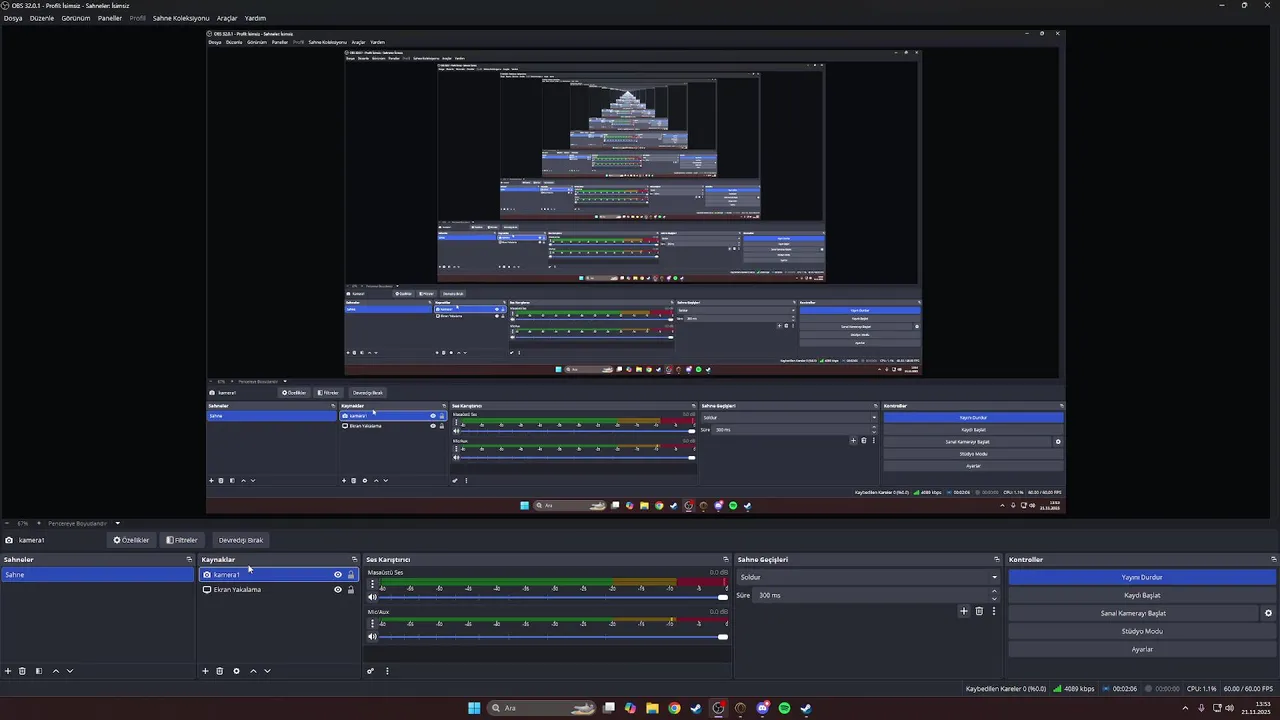Zoom in the preview with the plus icon
This screenshot has height=720, width=1280.
pyautogui.click(x=39, y=523)
